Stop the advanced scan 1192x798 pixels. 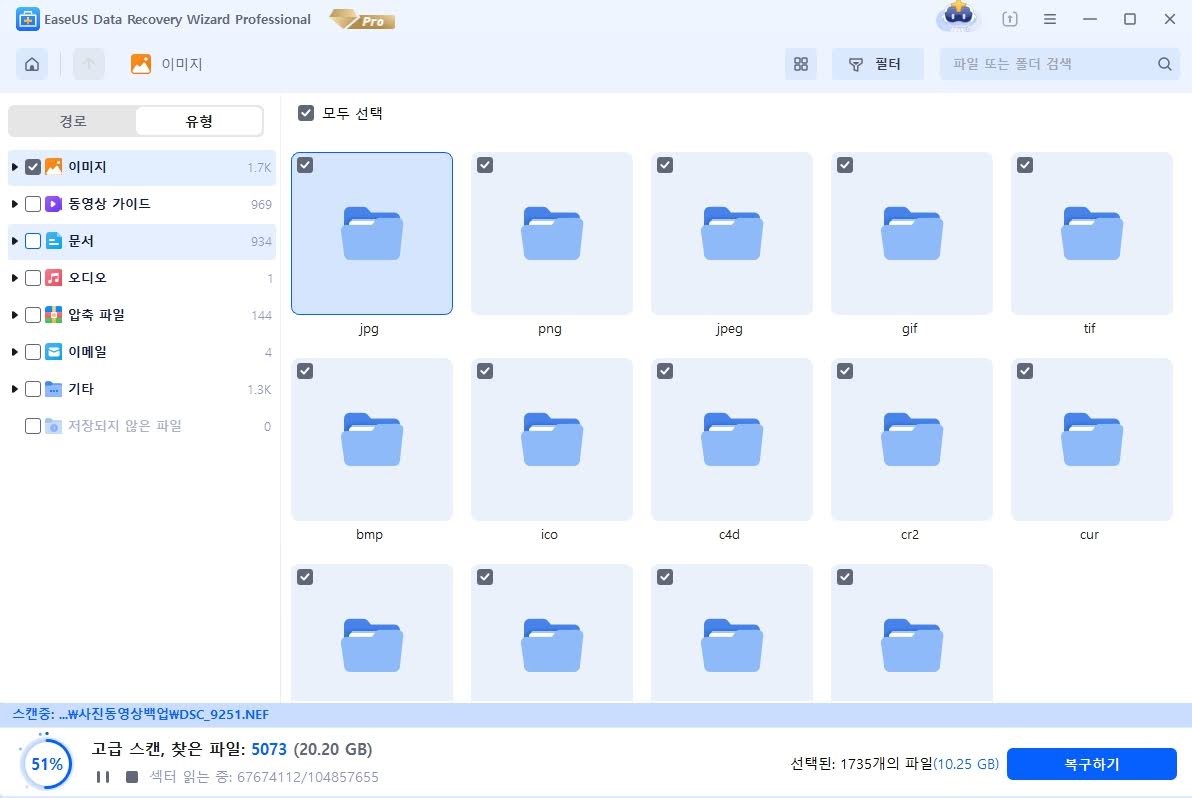(132, 777)
